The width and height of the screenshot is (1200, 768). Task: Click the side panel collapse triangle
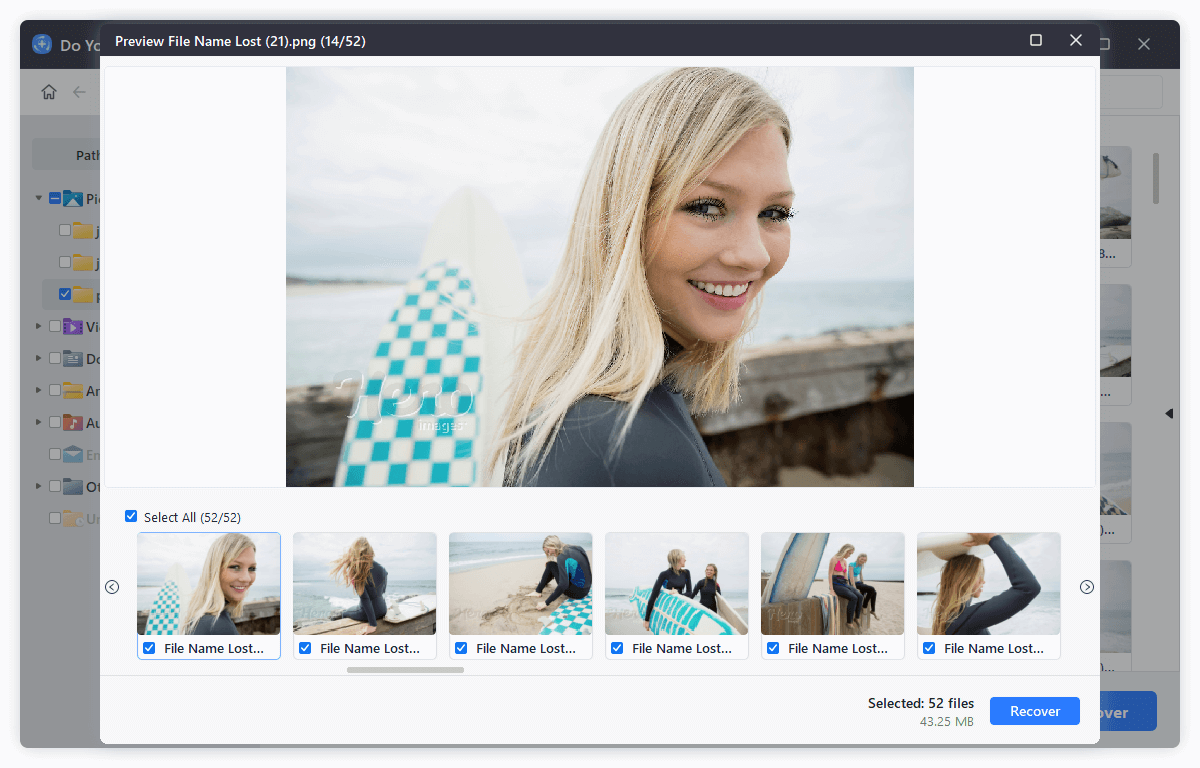pos(1168,413)
